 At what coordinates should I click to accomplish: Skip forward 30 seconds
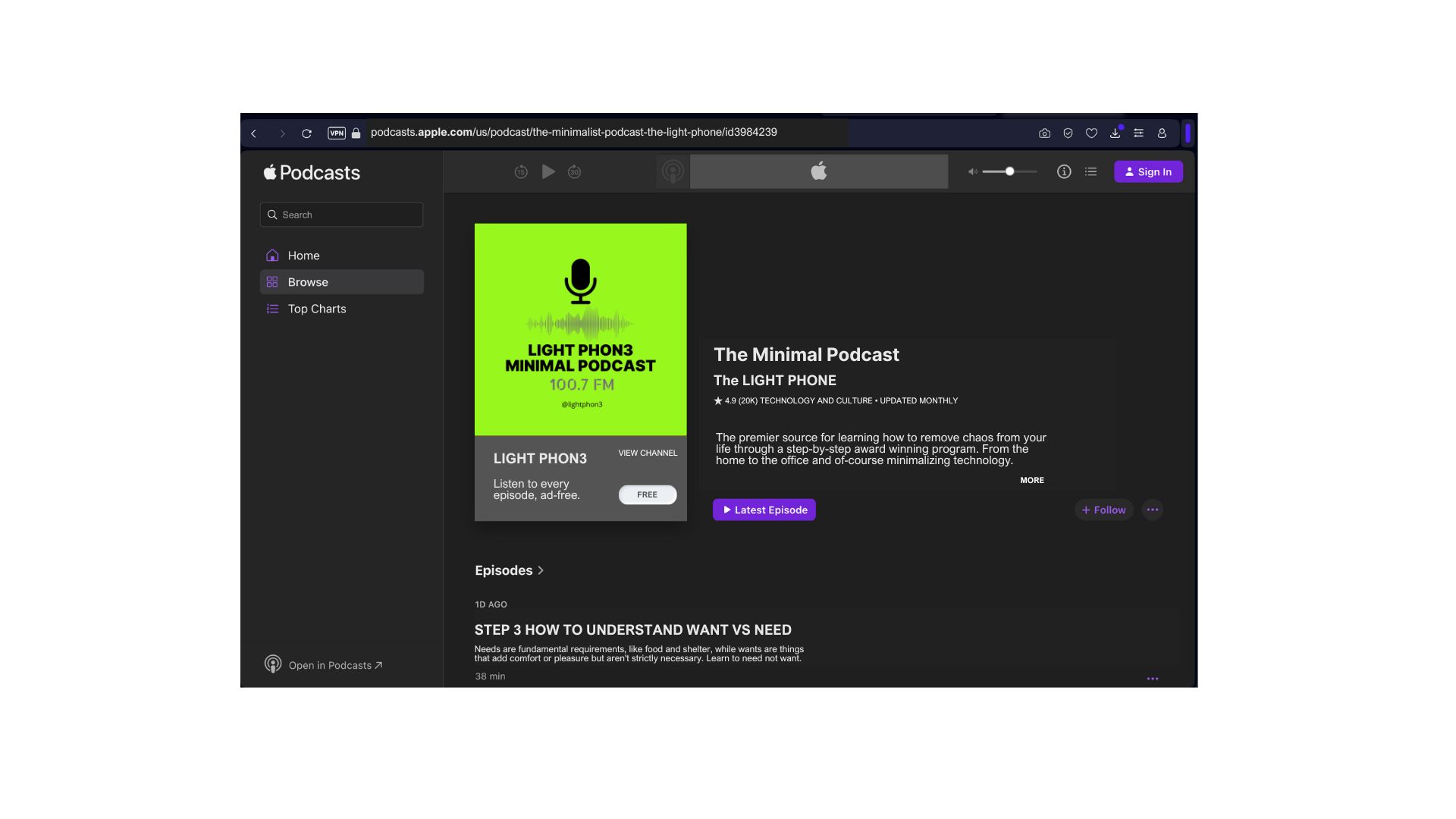point(575,172)
